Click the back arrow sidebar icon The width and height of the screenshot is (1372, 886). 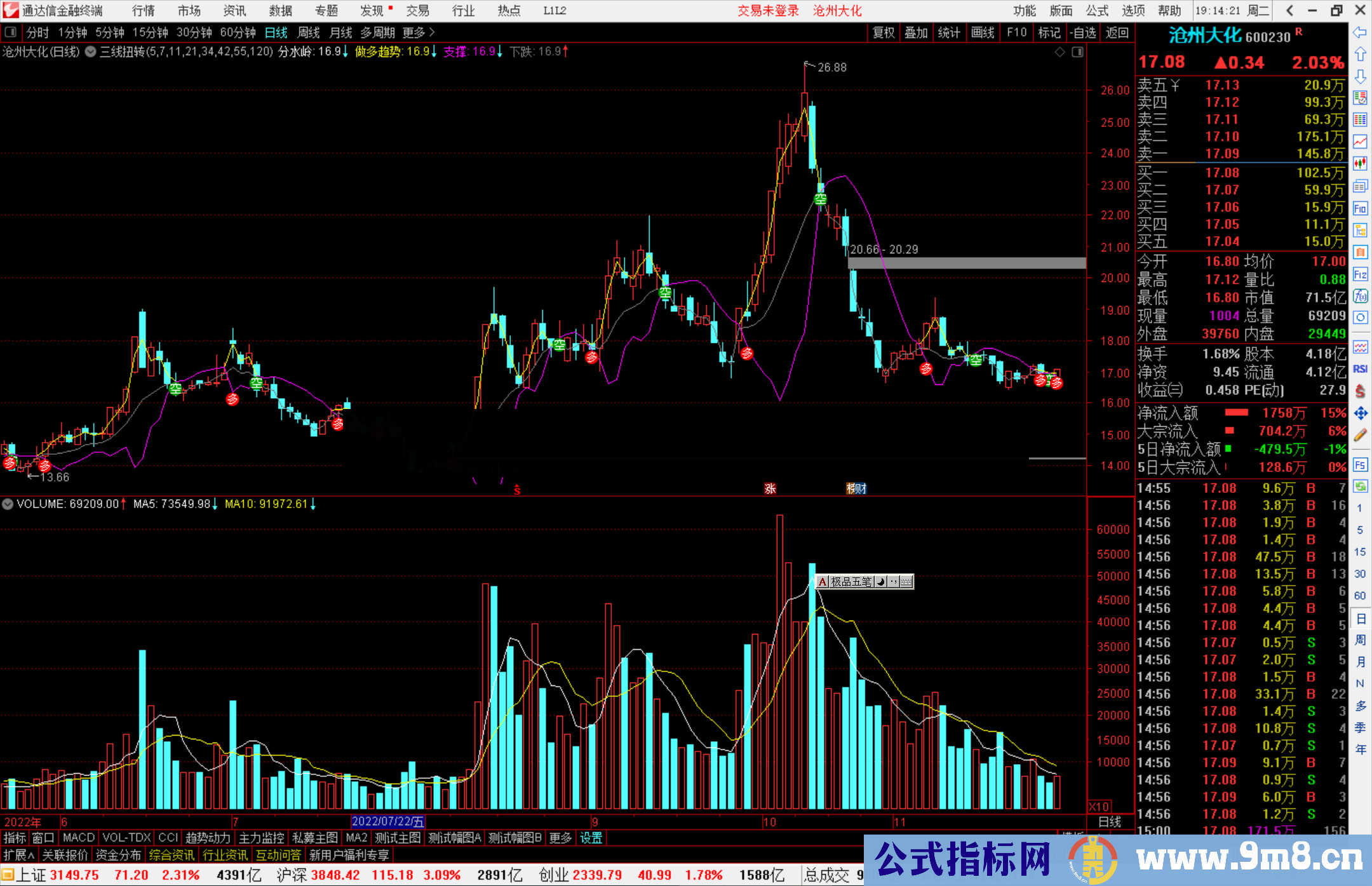point(1360,32)
